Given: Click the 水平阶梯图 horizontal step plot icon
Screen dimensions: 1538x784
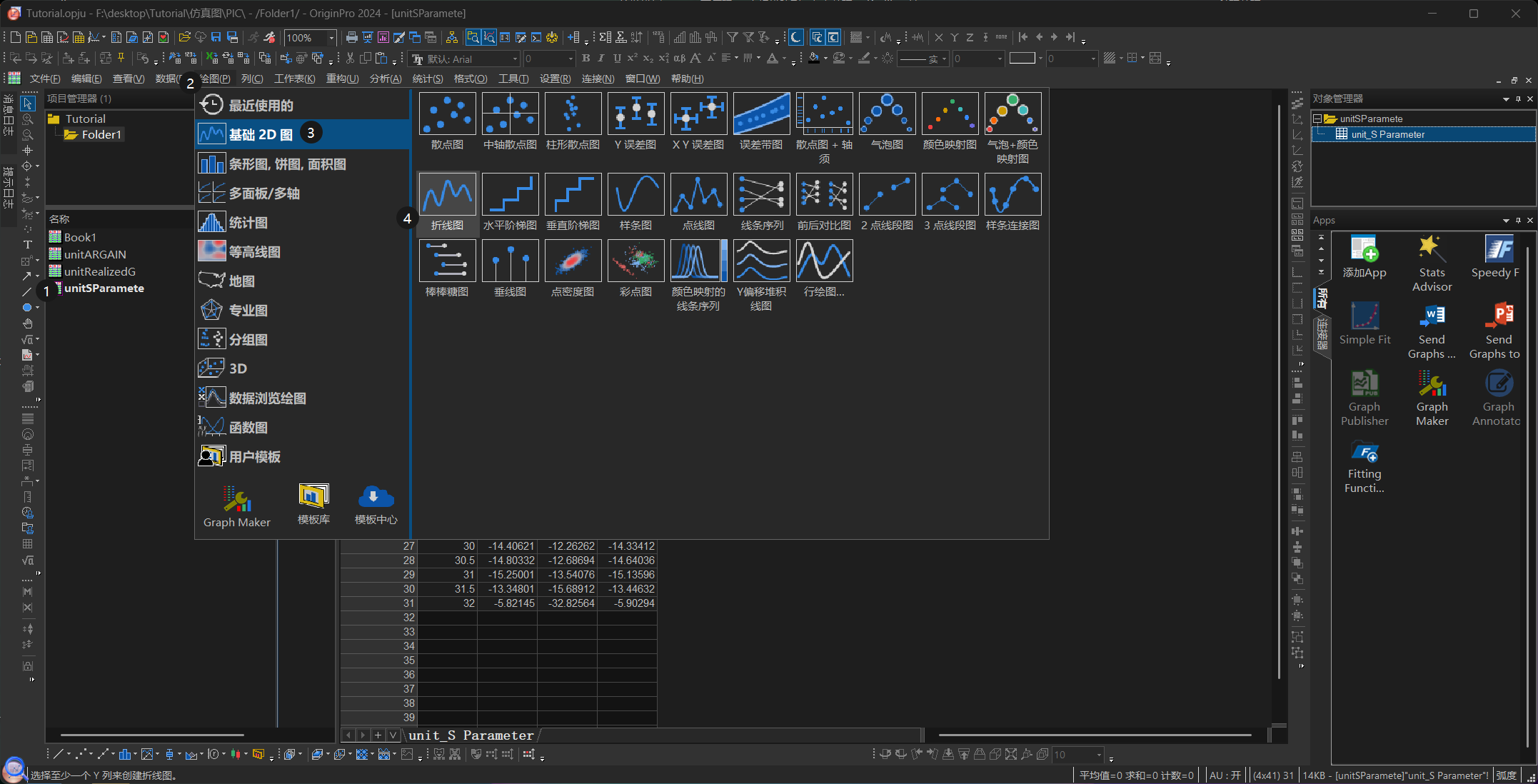Looking at the screenshot, I should 510,194.
